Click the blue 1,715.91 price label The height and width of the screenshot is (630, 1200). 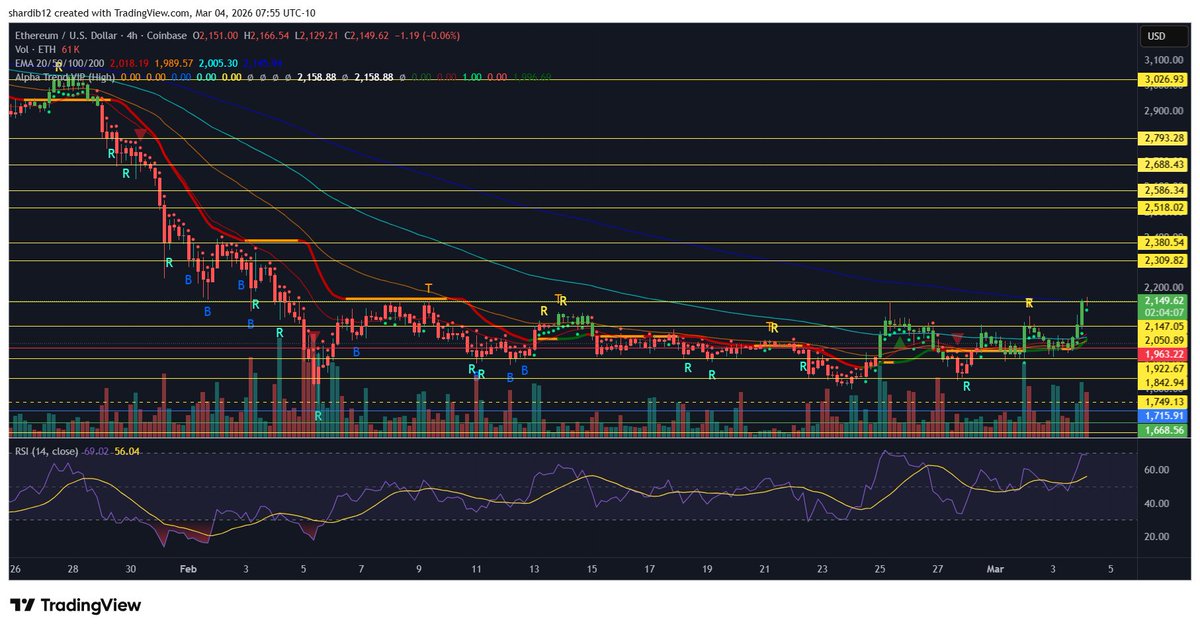pos(1164,415)
